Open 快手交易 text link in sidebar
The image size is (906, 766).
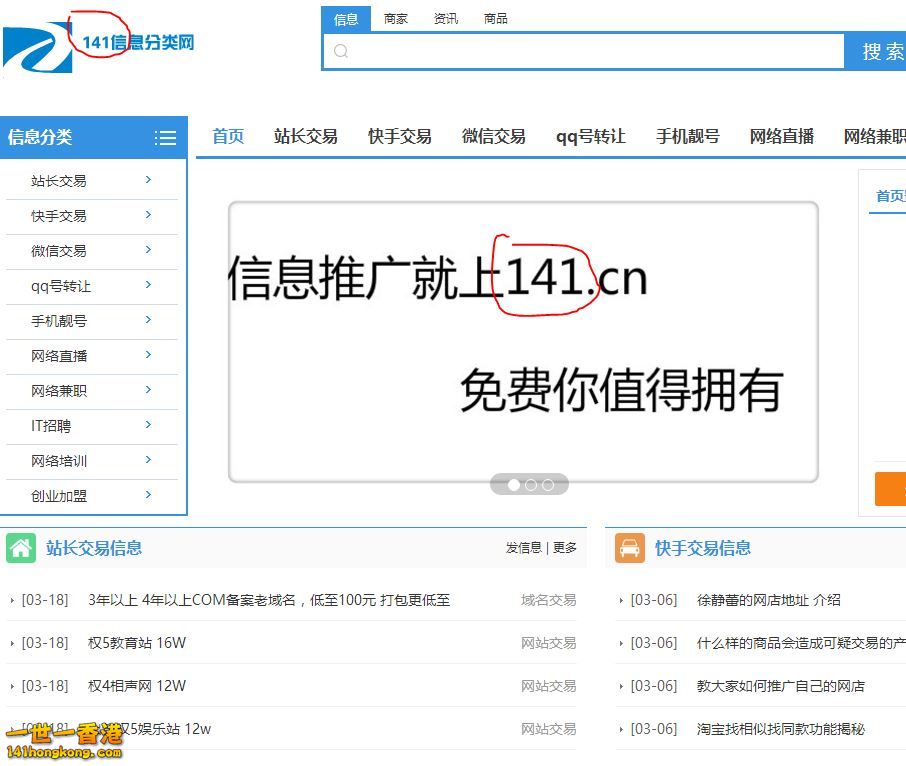pyautogui.click(x=59, y=216)
